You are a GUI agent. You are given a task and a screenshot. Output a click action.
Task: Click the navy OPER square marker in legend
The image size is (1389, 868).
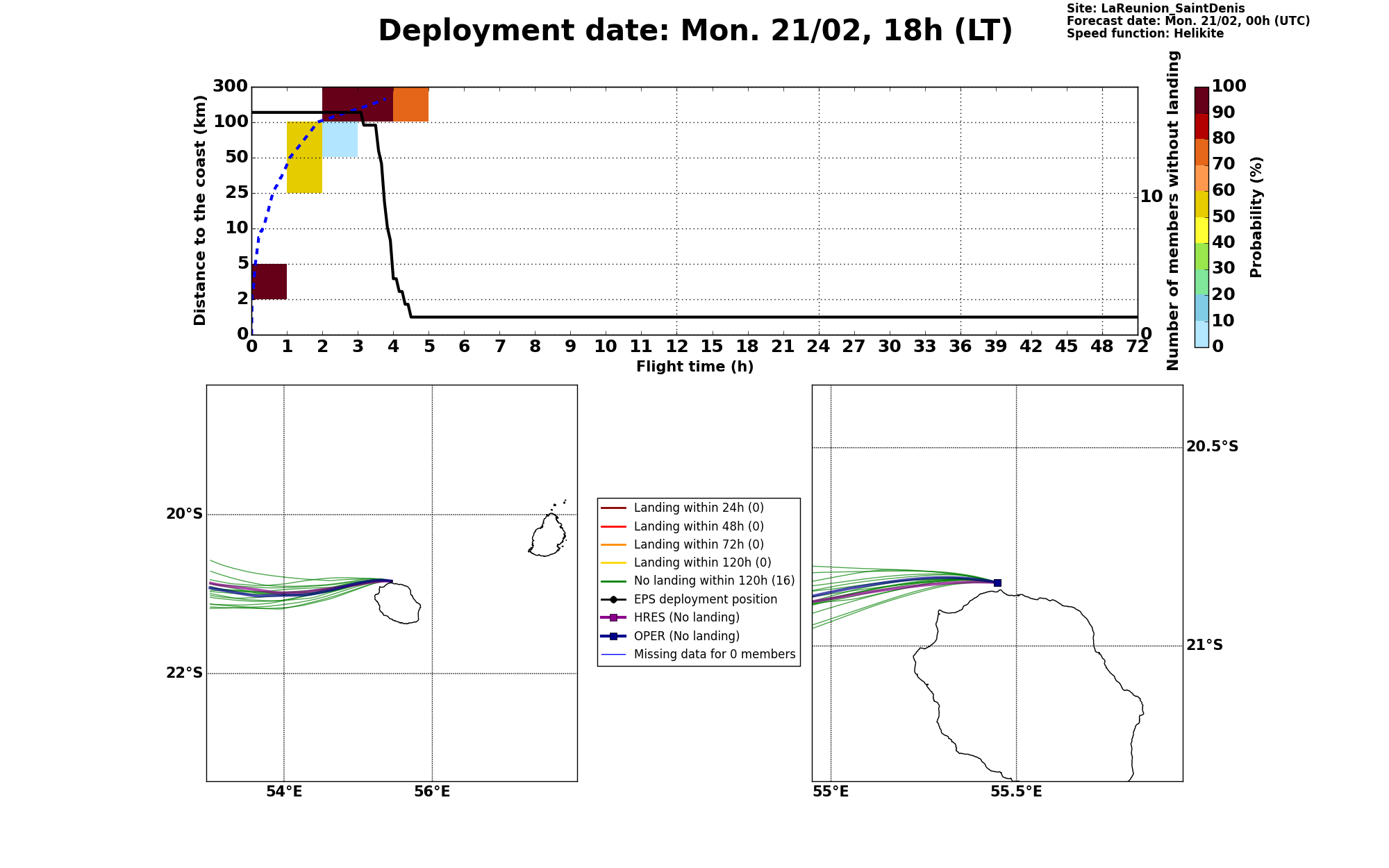(x=614, y=636)
